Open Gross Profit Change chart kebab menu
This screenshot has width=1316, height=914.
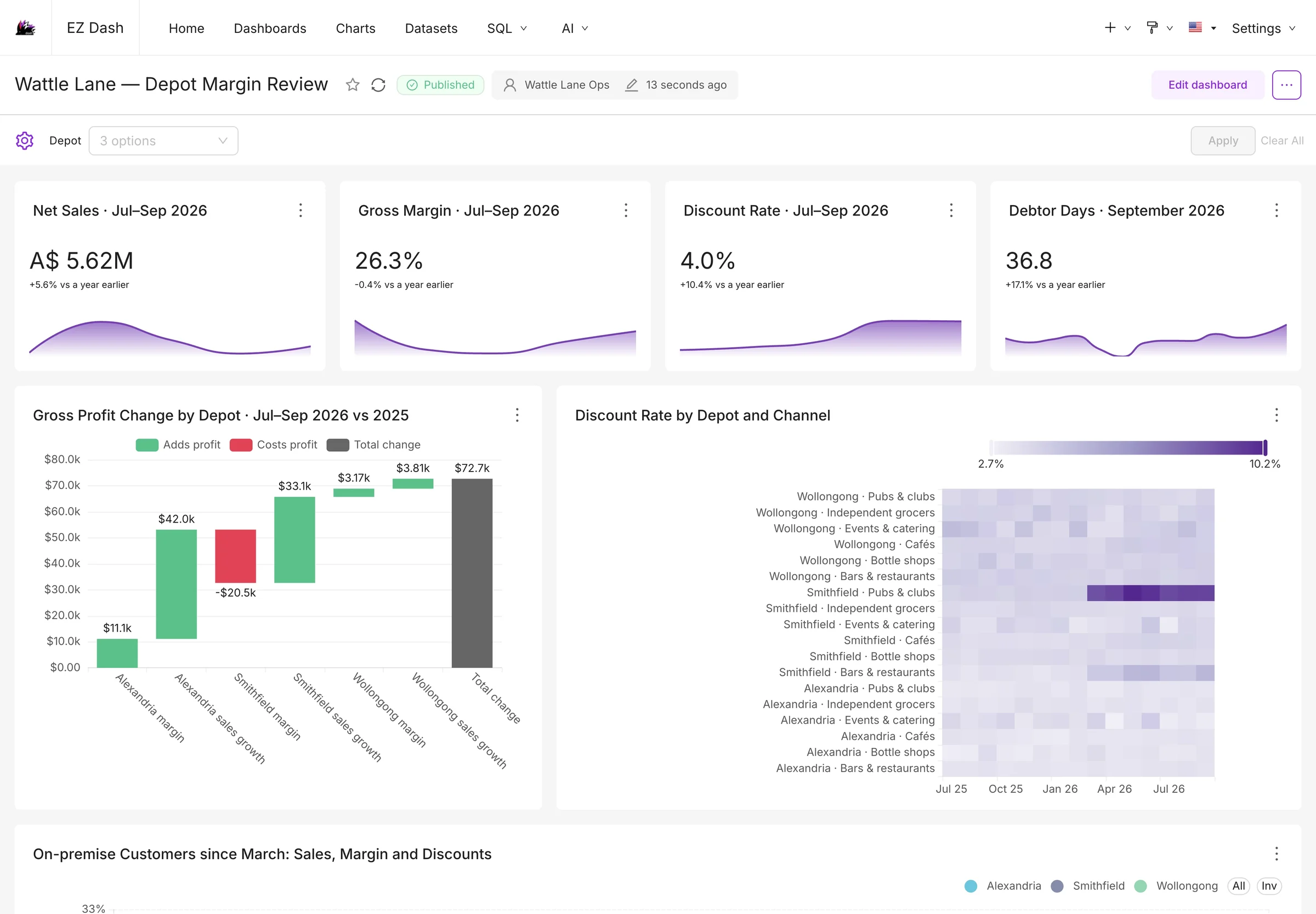(517, 415)
